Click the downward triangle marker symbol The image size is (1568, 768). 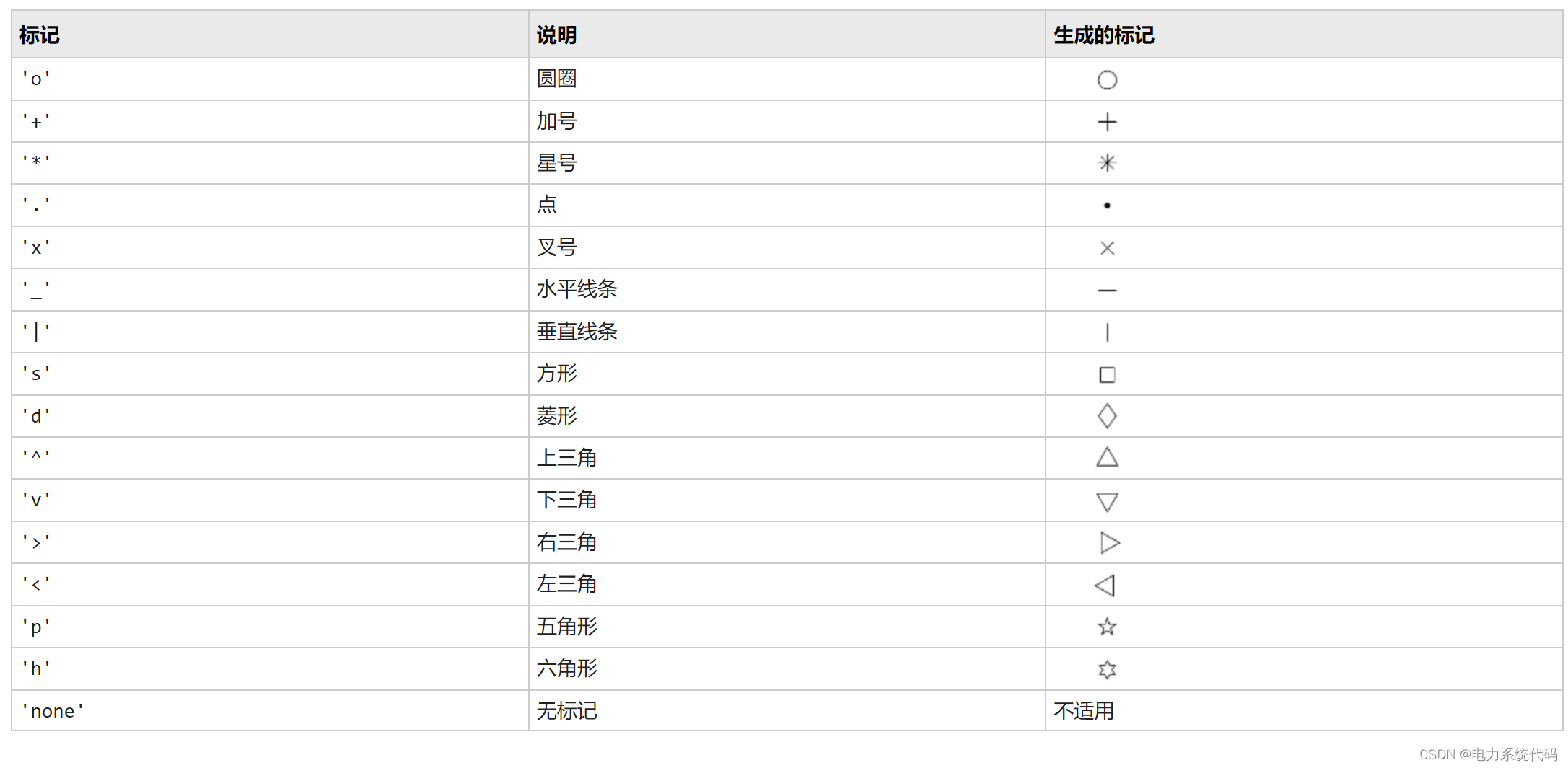1107,501
